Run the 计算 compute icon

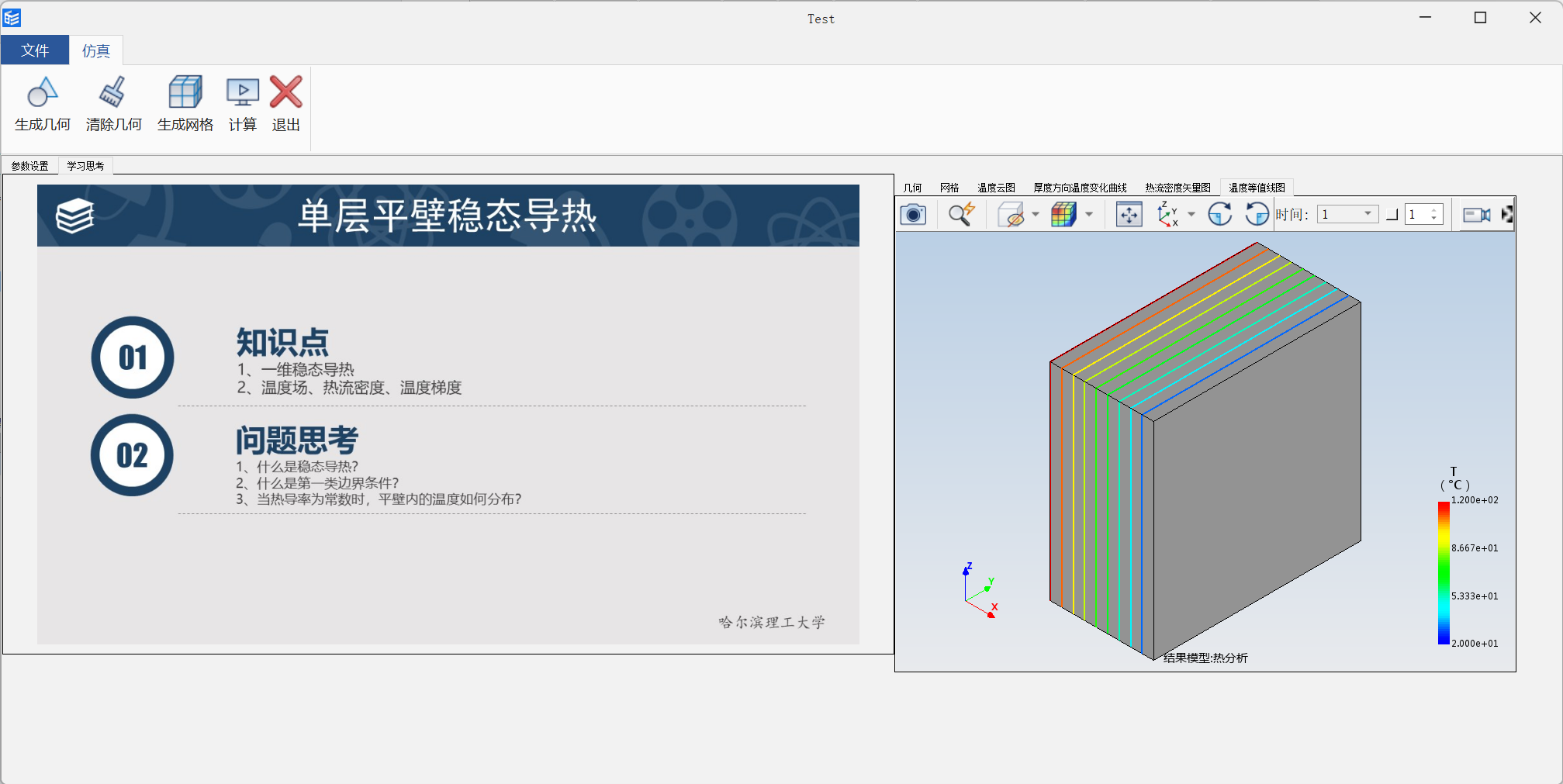pos(243,92)
